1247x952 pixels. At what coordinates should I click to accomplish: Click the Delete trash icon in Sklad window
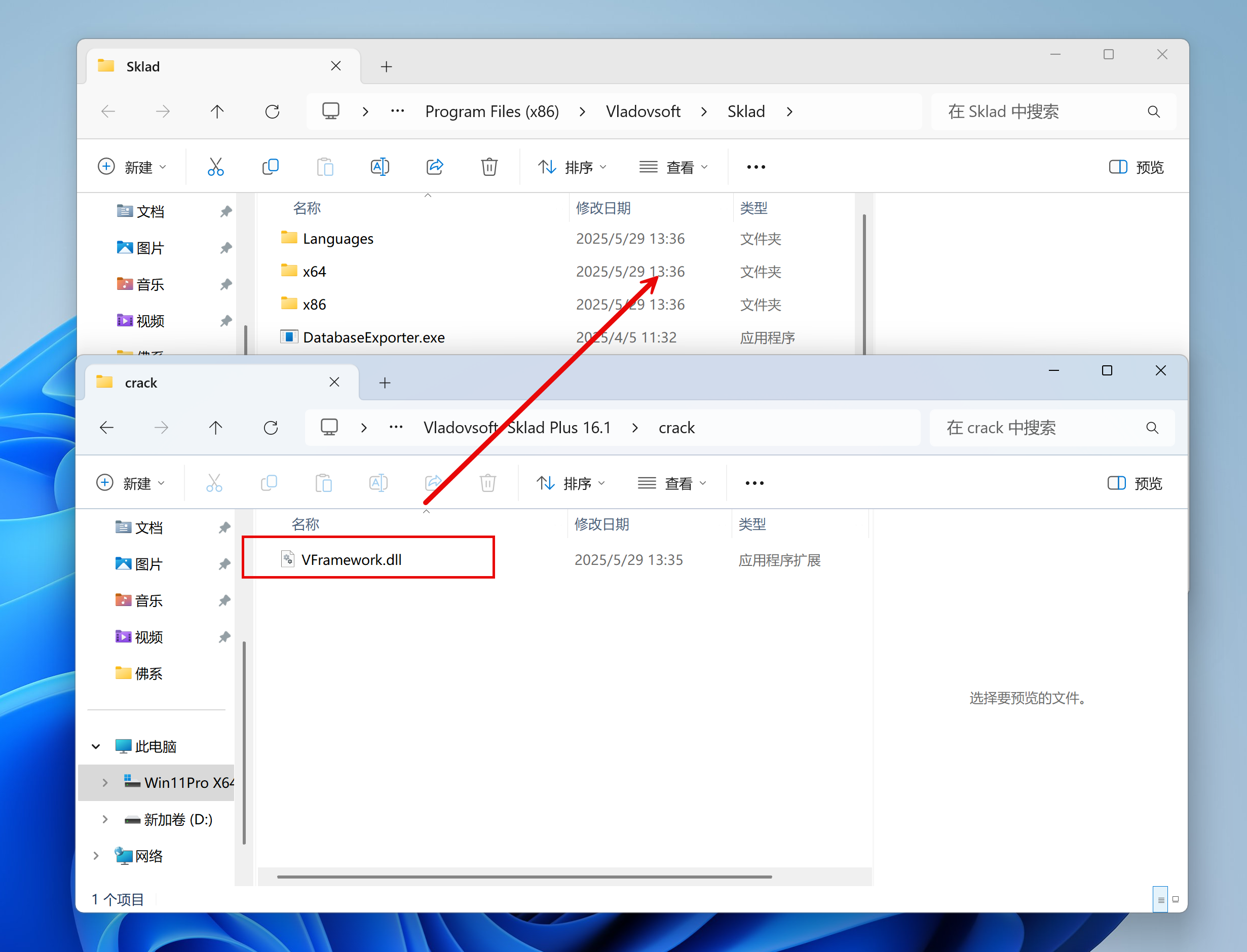[x=489, y=167]
